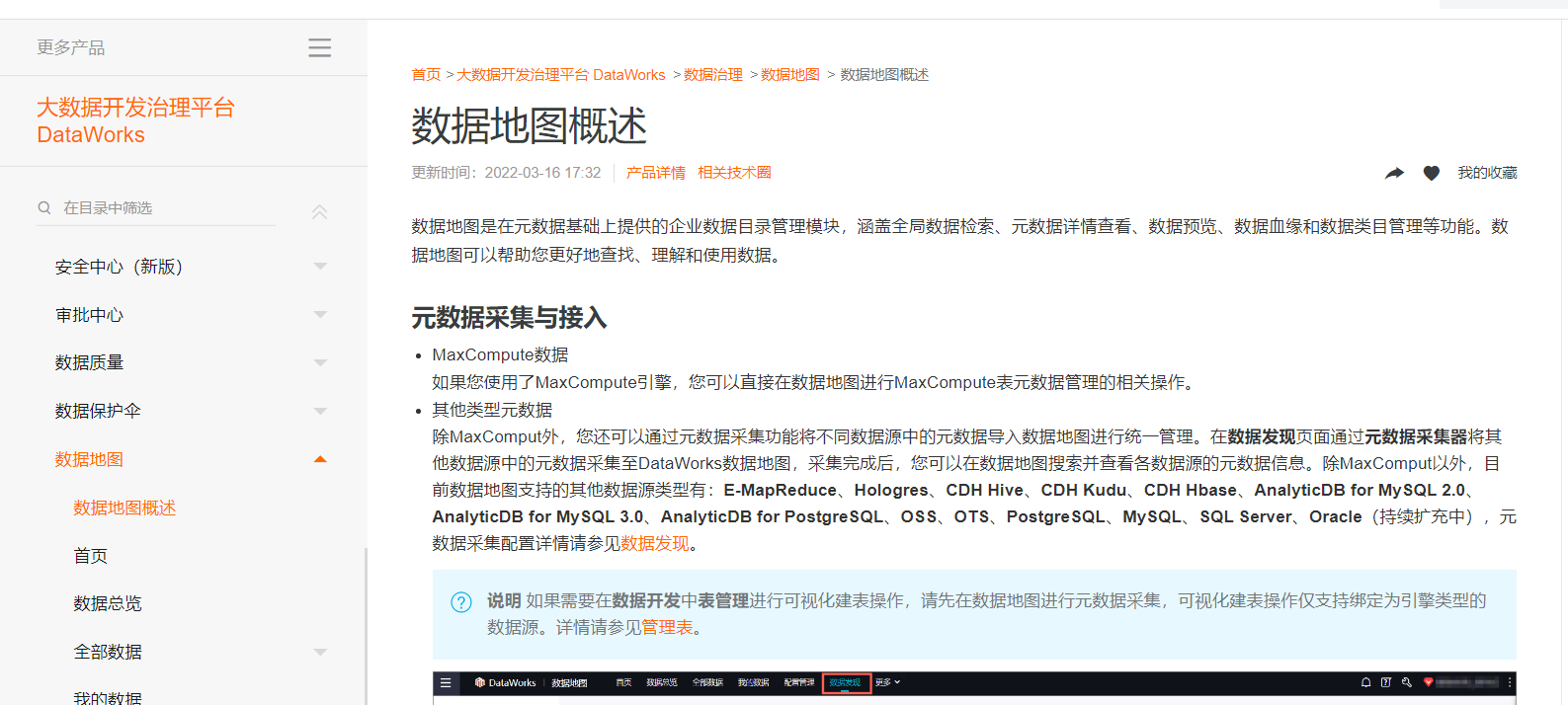The image size is (1568, 705).
Task: Open 大数据开发治理平台 DataWorks sidebar title
Action: coord(135,120)
